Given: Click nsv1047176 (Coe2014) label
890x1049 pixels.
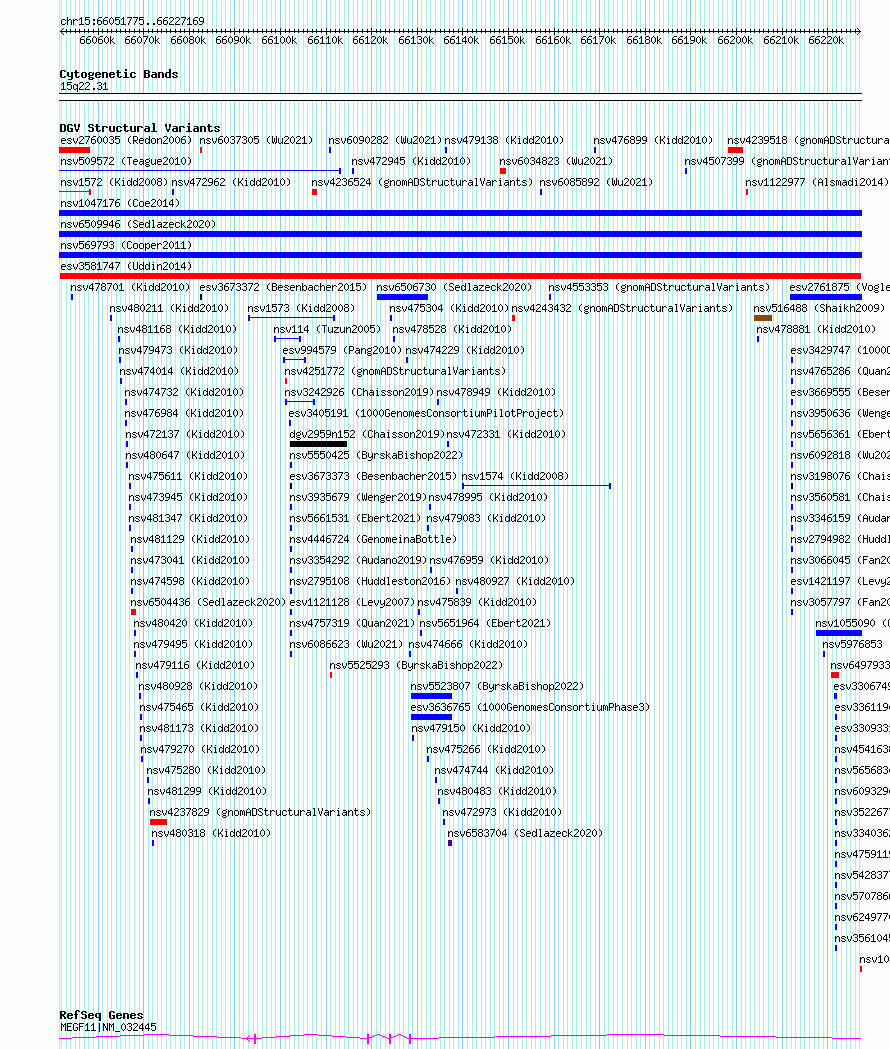Looking at the screenshot, I should click(x=120, y=203).
